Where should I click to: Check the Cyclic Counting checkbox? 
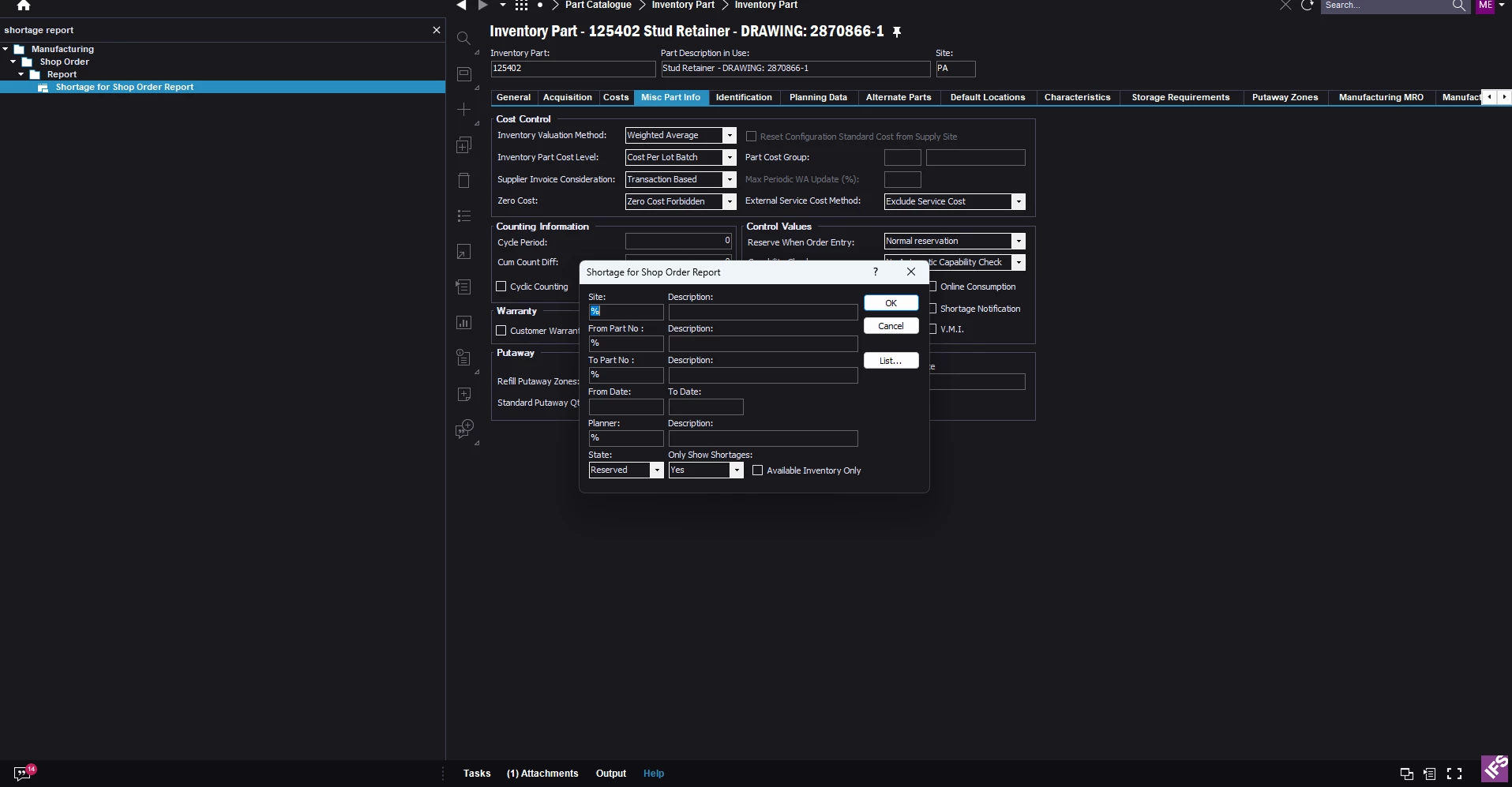click(x=501, y=287)
